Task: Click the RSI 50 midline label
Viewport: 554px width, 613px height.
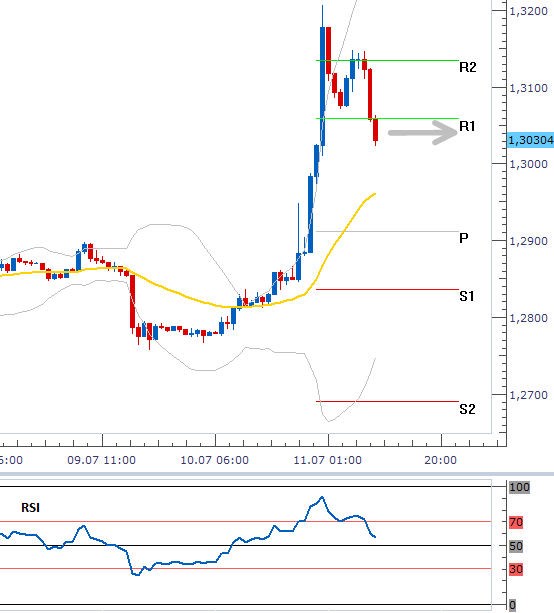Action: [x=516, y=547]
